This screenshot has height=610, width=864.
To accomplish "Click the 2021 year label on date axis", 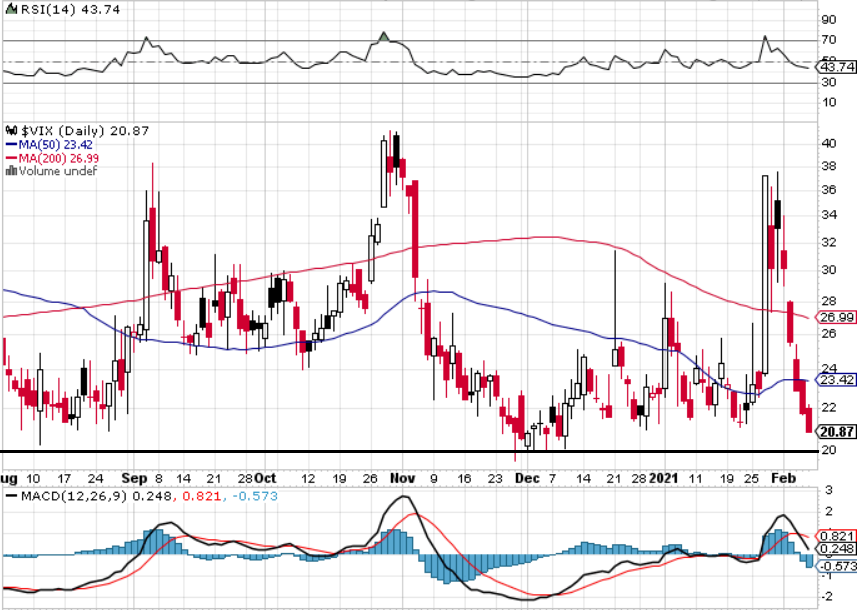I will coord(663,478).
